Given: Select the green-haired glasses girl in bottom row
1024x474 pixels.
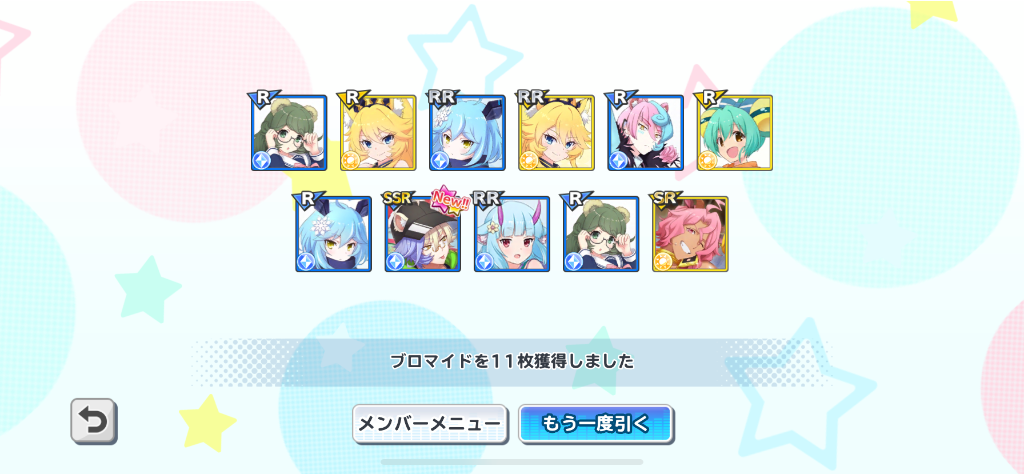Looking at the screenshot, I should point(601,234).
